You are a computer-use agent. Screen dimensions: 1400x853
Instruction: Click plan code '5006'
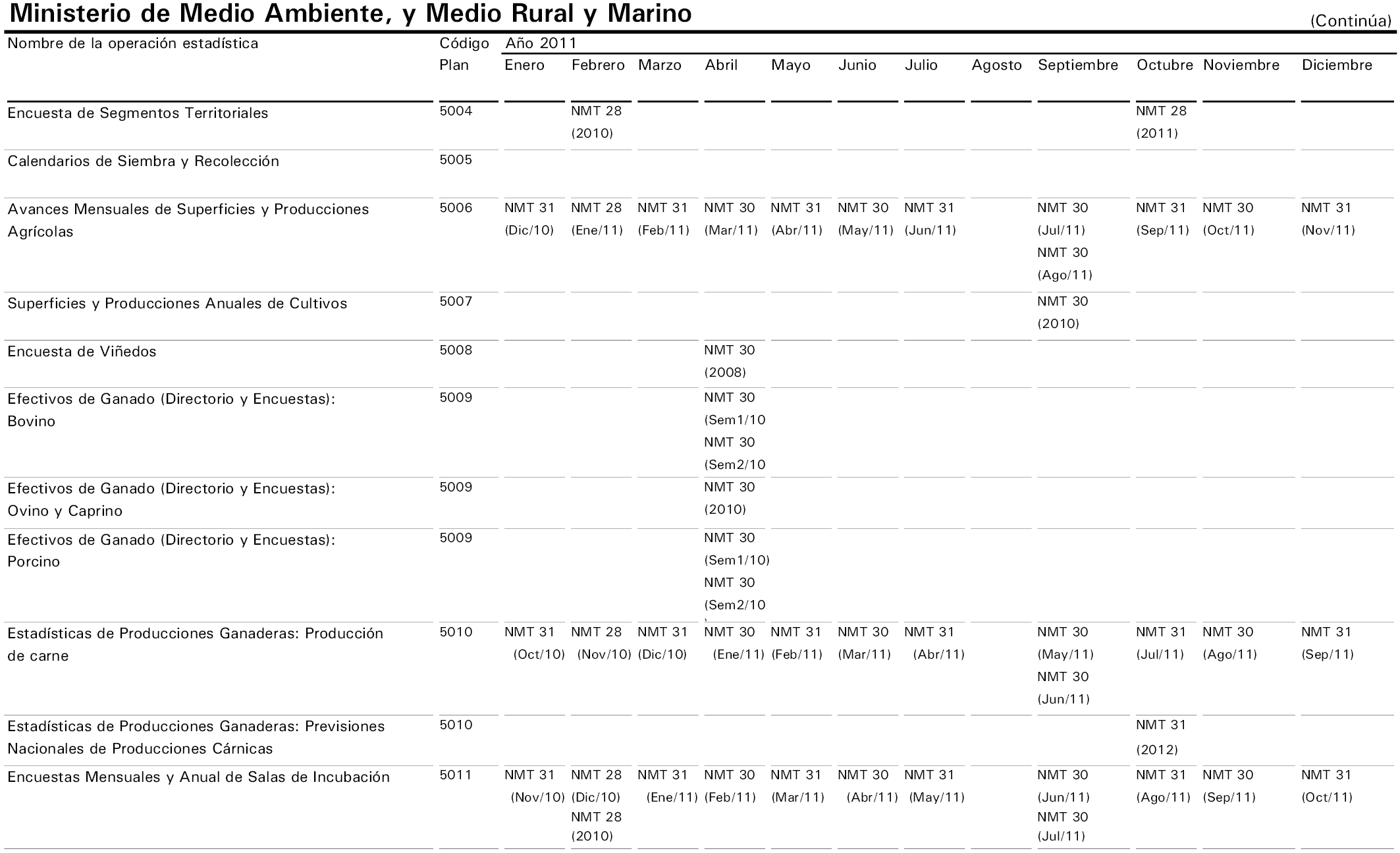[x=456, y=208]
